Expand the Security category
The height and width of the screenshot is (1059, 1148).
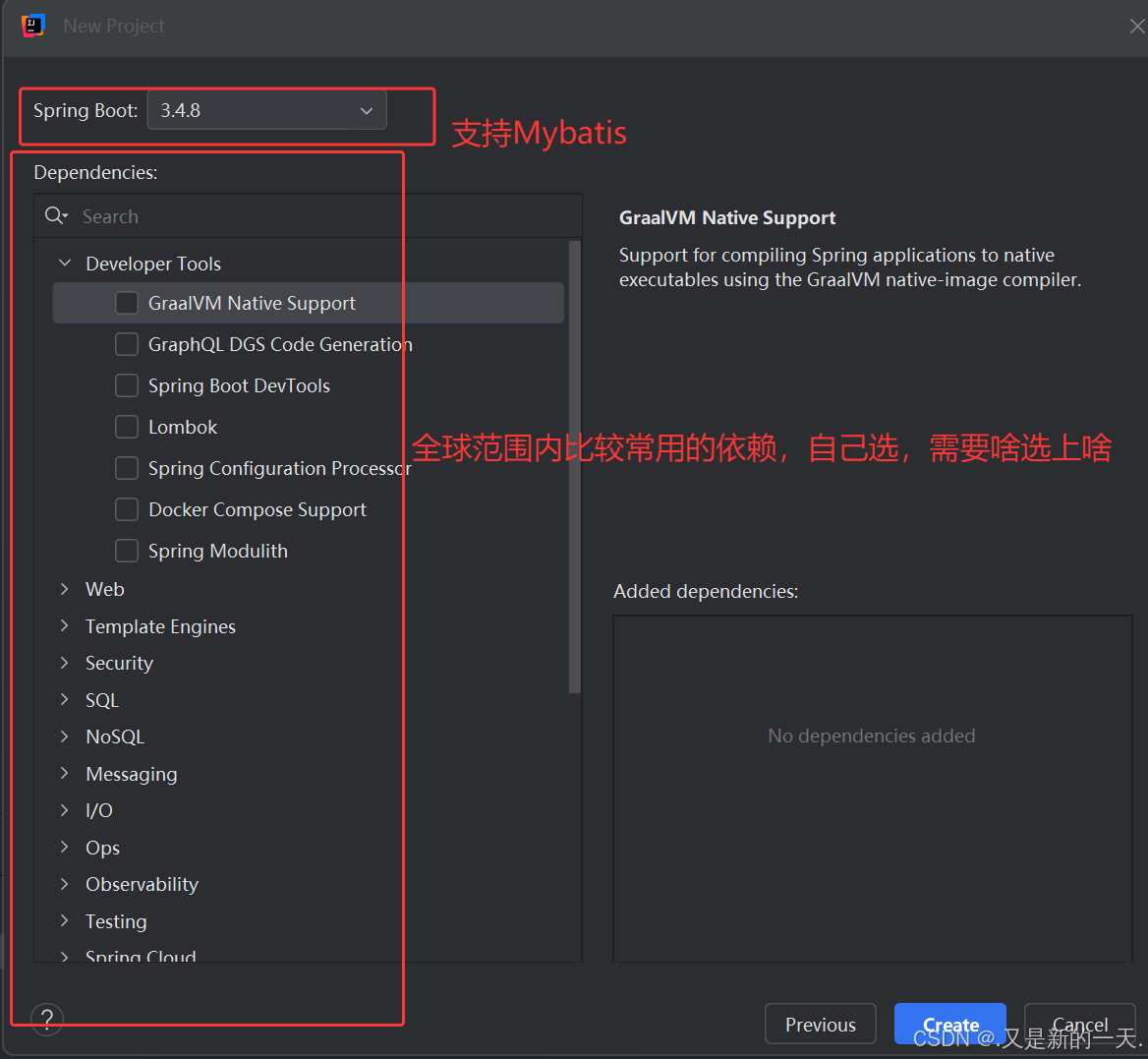point(65,663)
